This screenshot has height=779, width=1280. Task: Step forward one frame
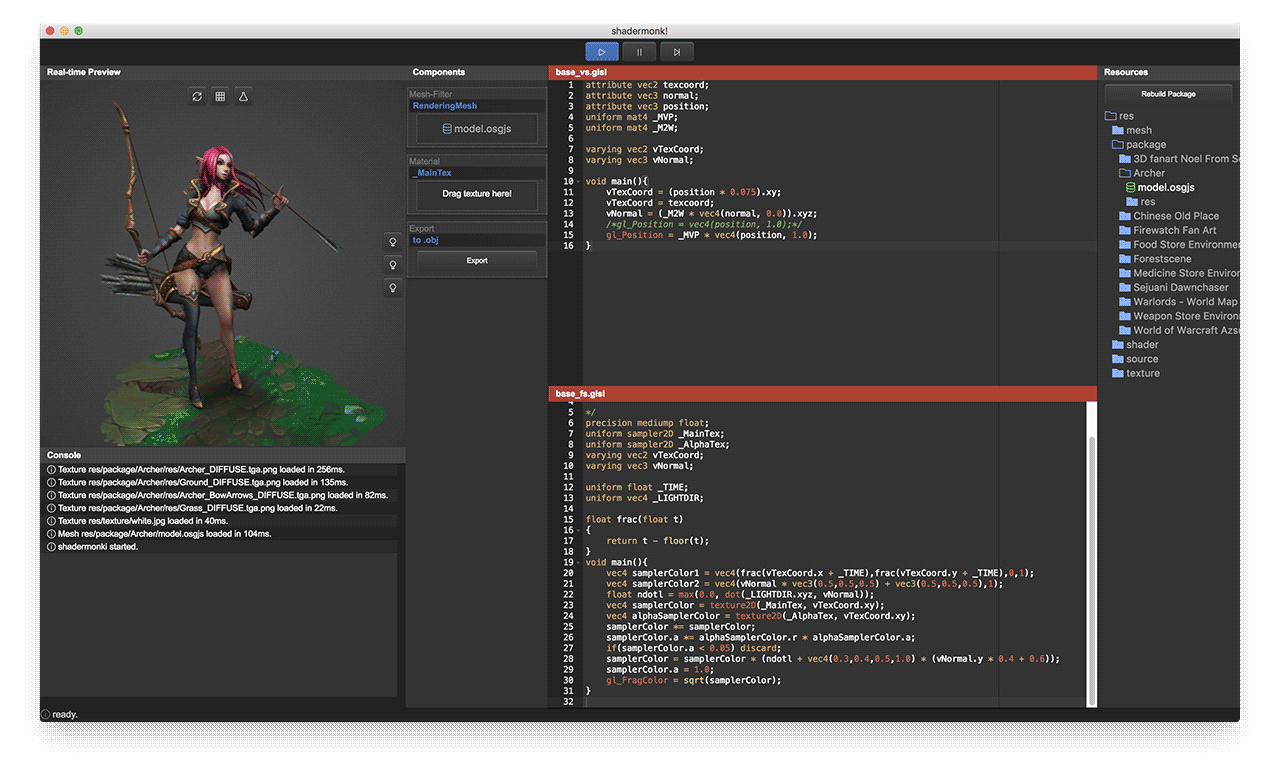[x=676, y=52]
